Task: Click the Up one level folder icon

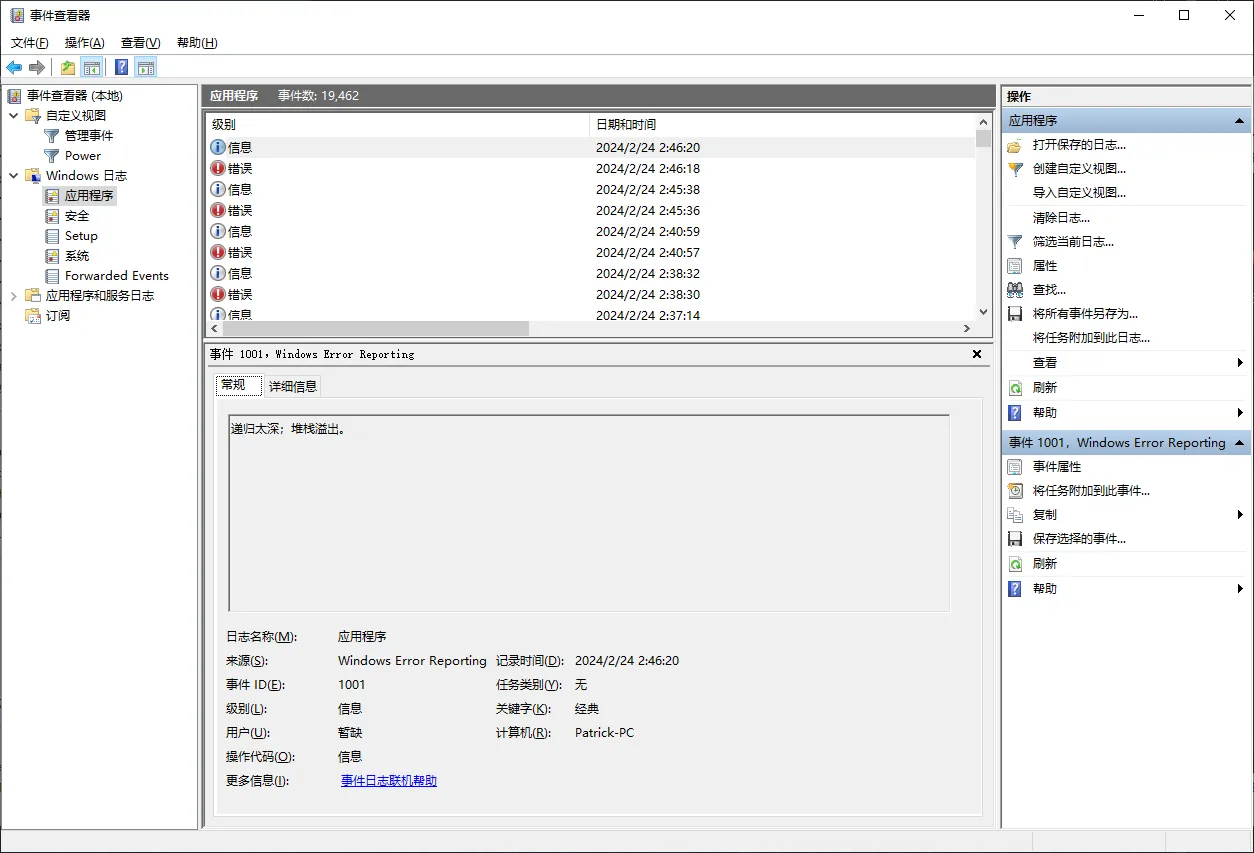Action: pos(67,67)
